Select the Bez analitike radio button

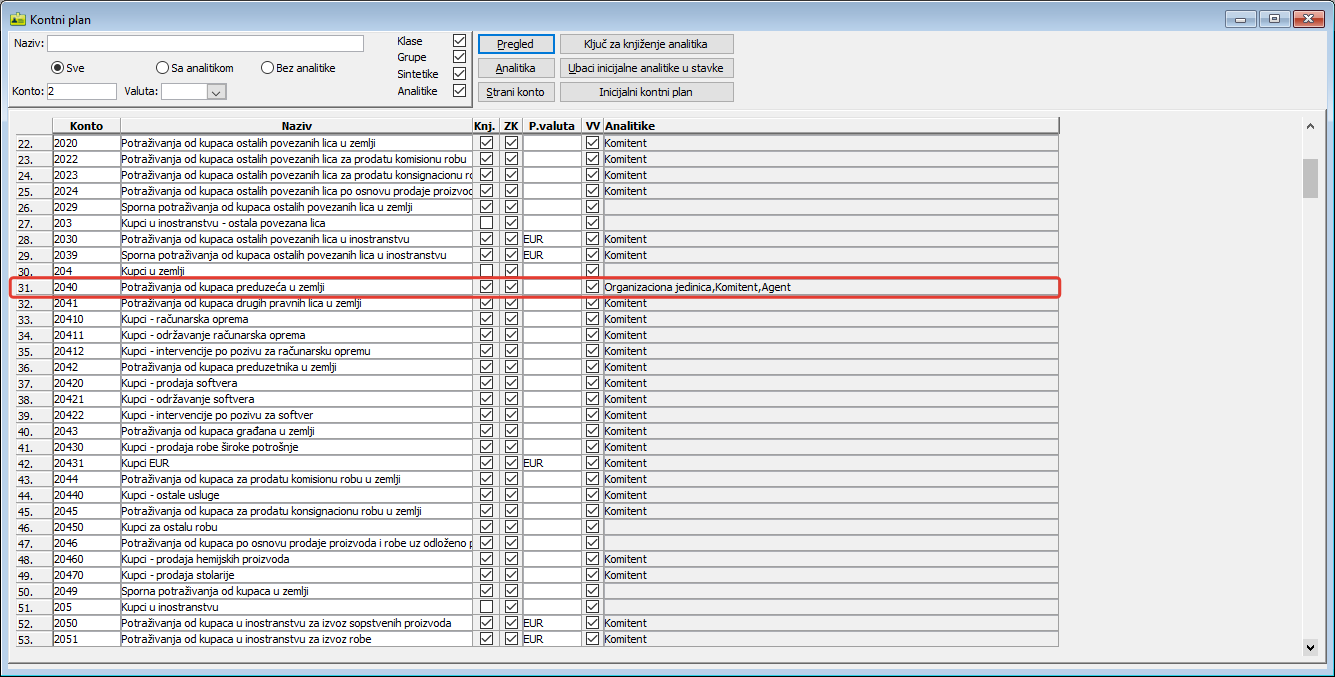(x=268, y=68)
